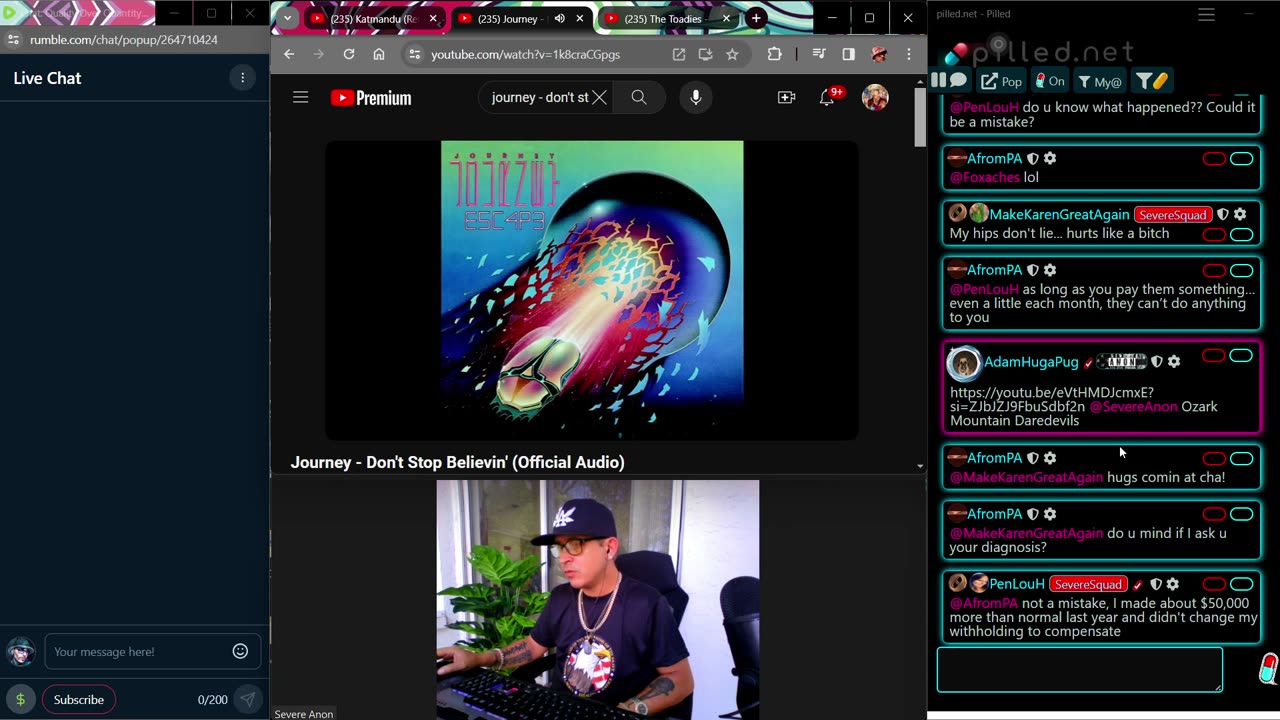Open a new Chrome tab

[756, 18]
